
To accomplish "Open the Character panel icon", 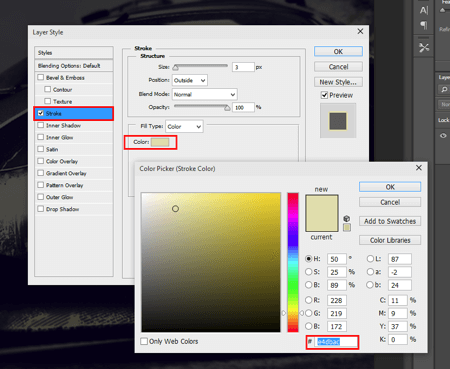I will (424, 10).
